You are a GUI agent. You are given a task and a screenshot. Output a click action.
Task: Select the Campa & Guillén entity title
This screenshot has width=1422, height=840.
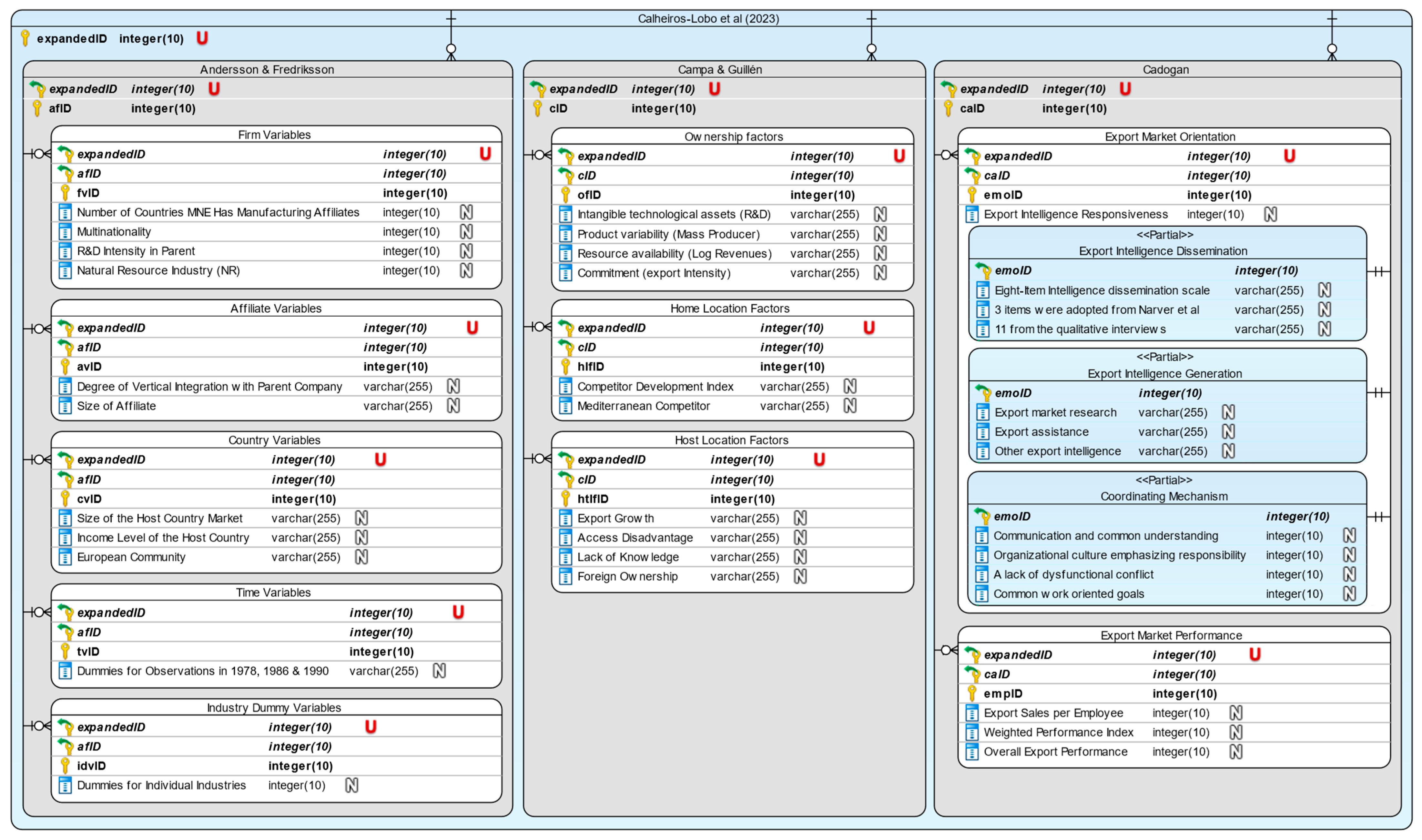[719, 70]
